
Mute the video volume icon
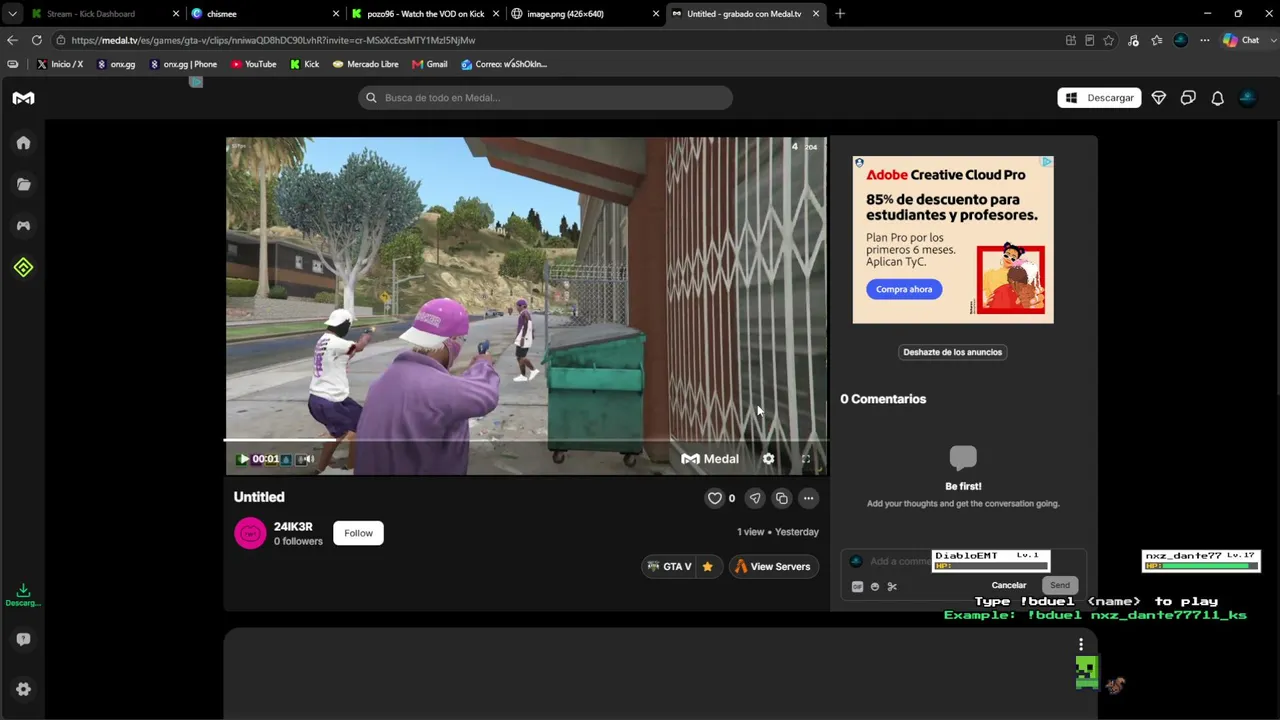[307, 459]
